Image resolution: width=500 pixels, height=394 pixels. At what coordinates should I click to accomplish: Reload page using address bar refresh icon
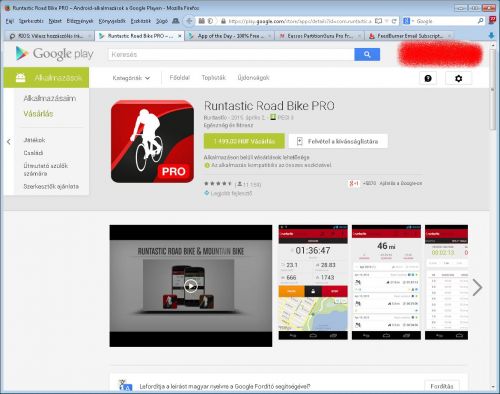coord(394,21)
